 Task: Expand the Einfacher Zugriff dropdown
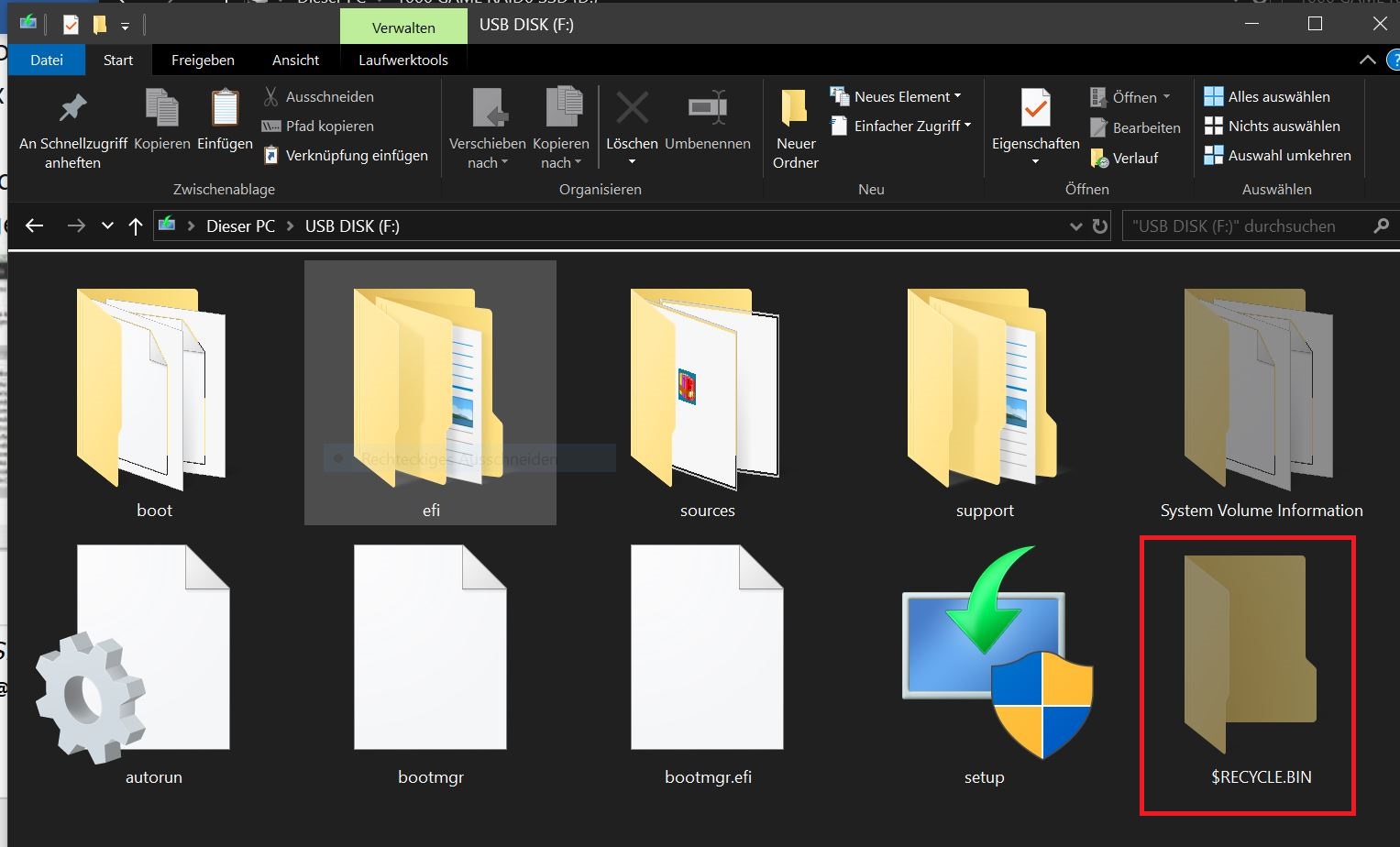point(900,126)
